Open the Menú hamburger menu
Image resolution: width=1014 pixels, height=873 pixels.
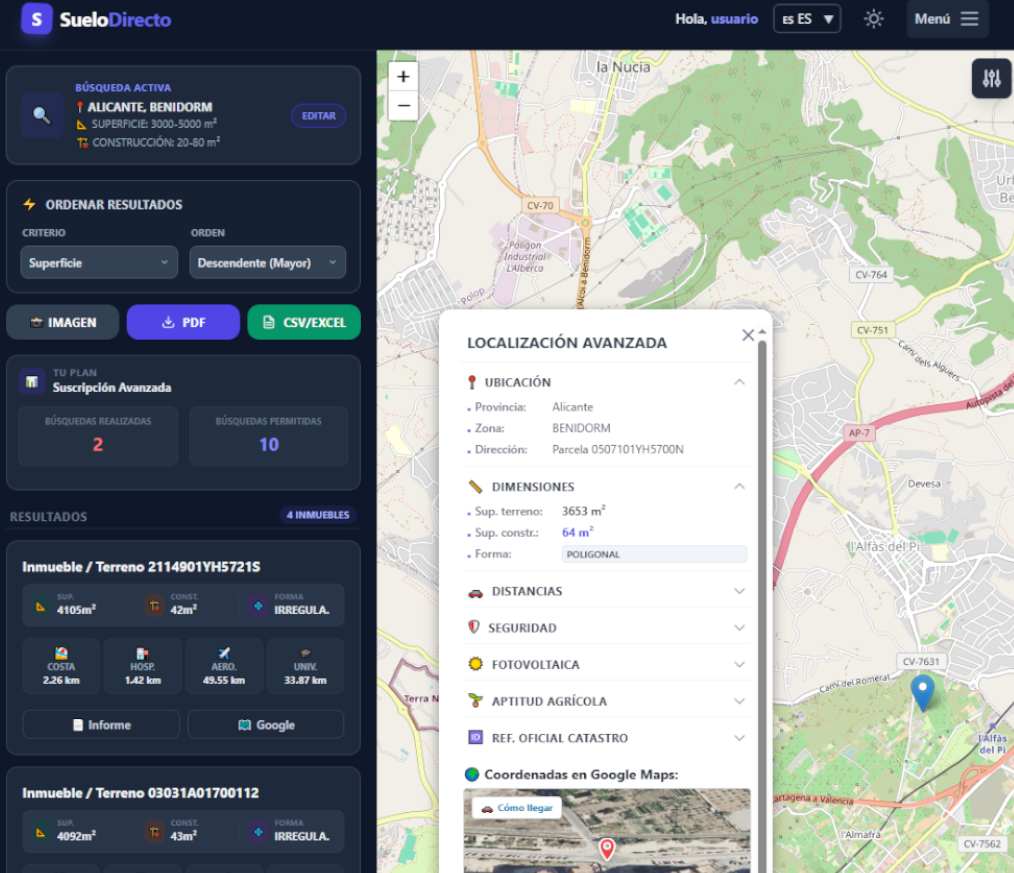point(946,19)
